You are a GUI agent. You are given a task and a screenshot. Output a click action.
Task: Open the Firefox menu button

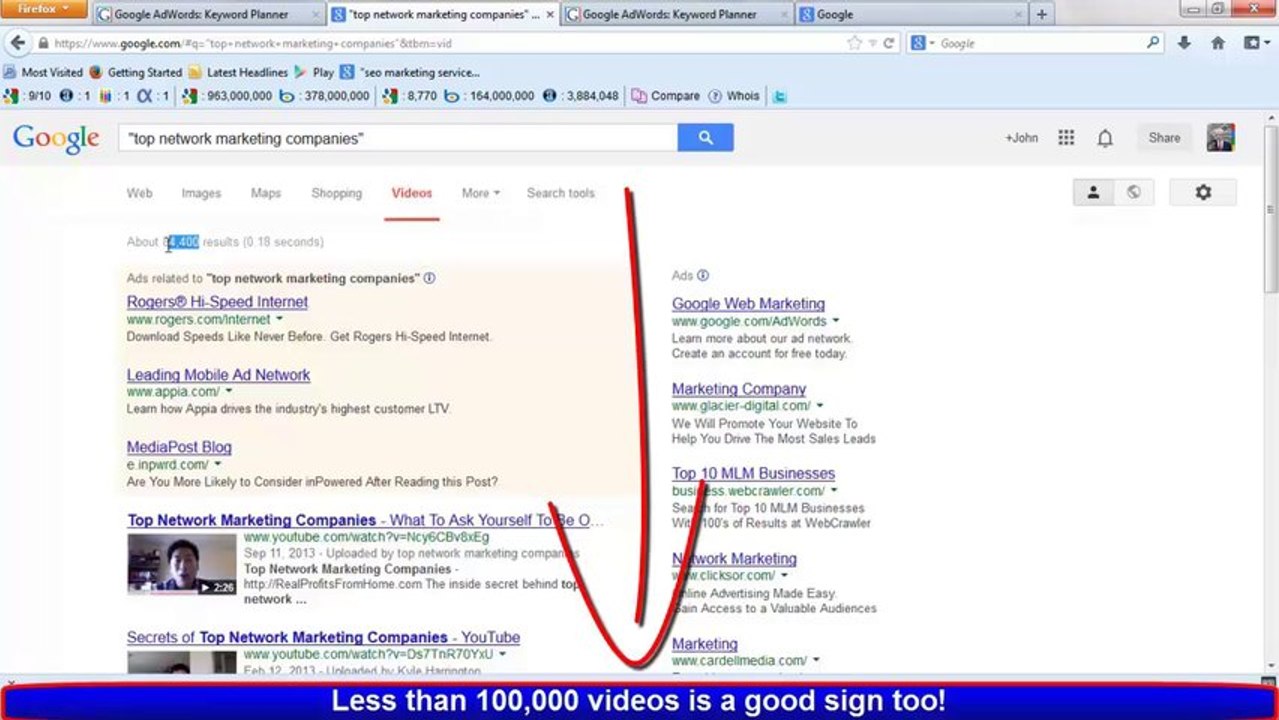[x=45, y=9]
